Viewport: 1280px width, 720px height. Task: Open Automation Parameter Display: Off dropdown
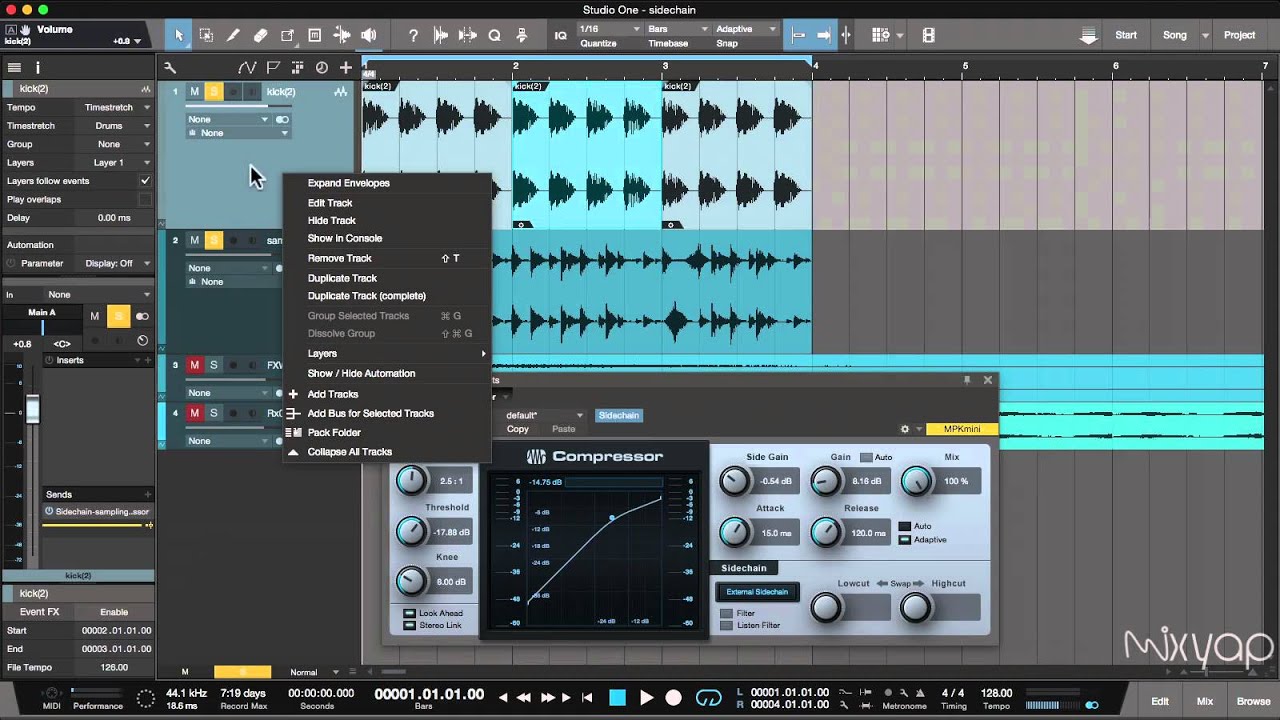pos(115,263)
